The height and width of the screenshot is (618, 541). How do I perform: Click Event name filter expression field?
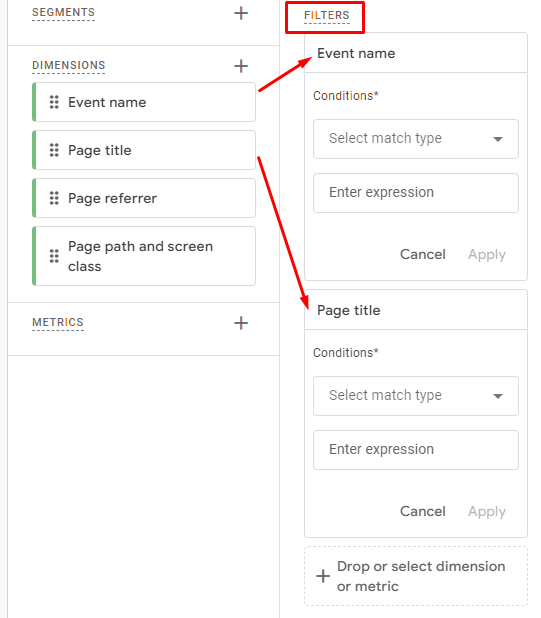coord(416,193)
